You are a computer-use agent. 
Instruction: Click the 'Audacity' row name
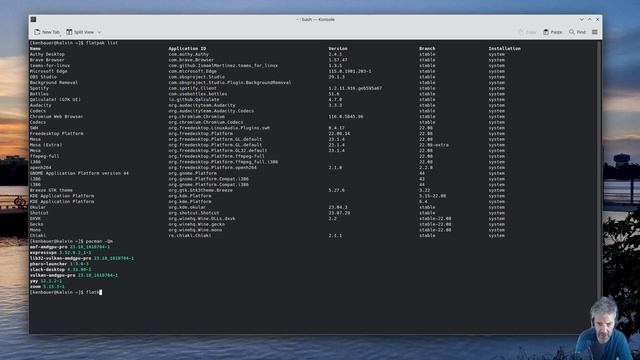point(40,105)
